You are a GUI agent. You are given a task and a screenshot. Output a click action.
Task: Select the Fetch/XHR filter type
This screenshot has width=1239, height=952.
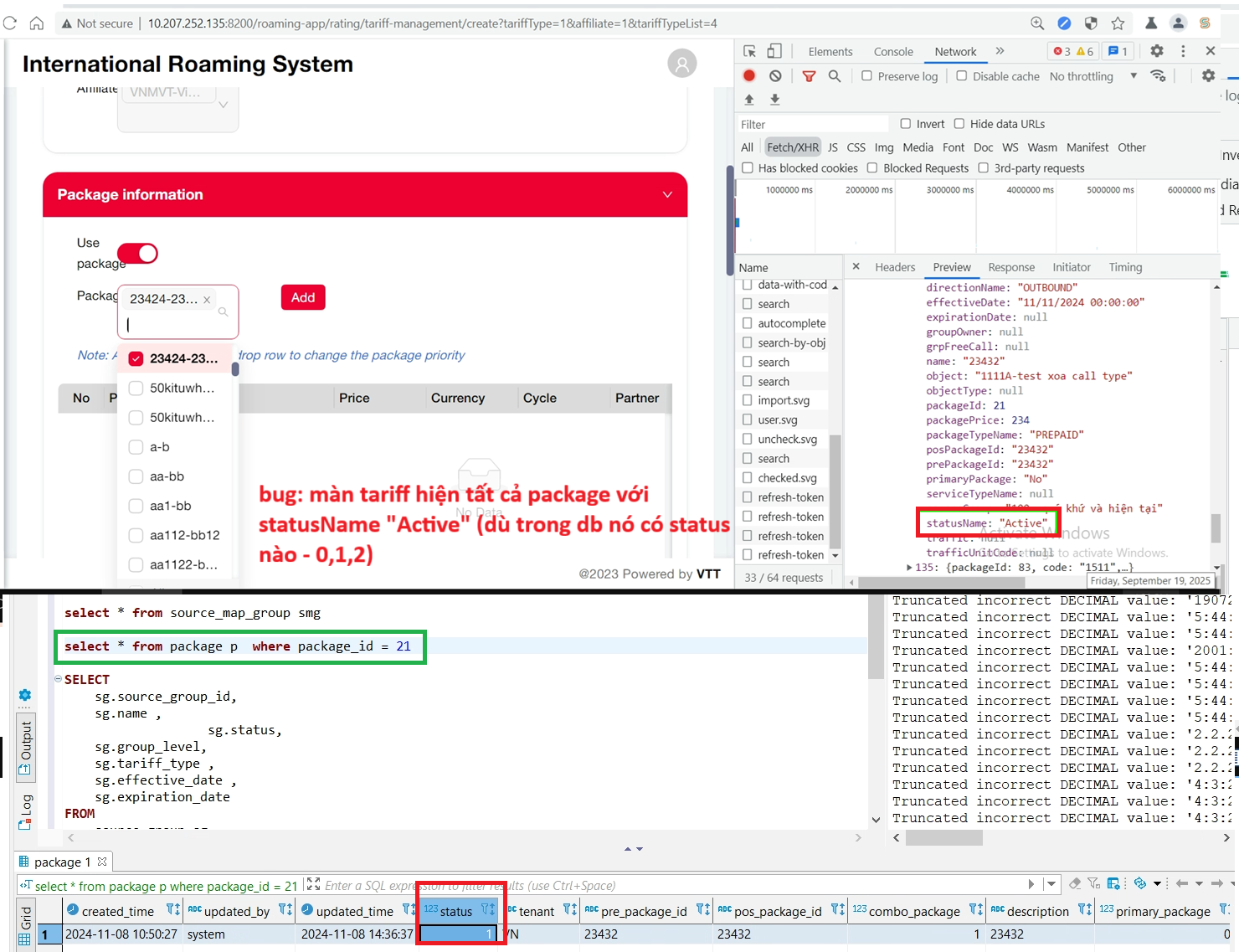tap(792, 147)
